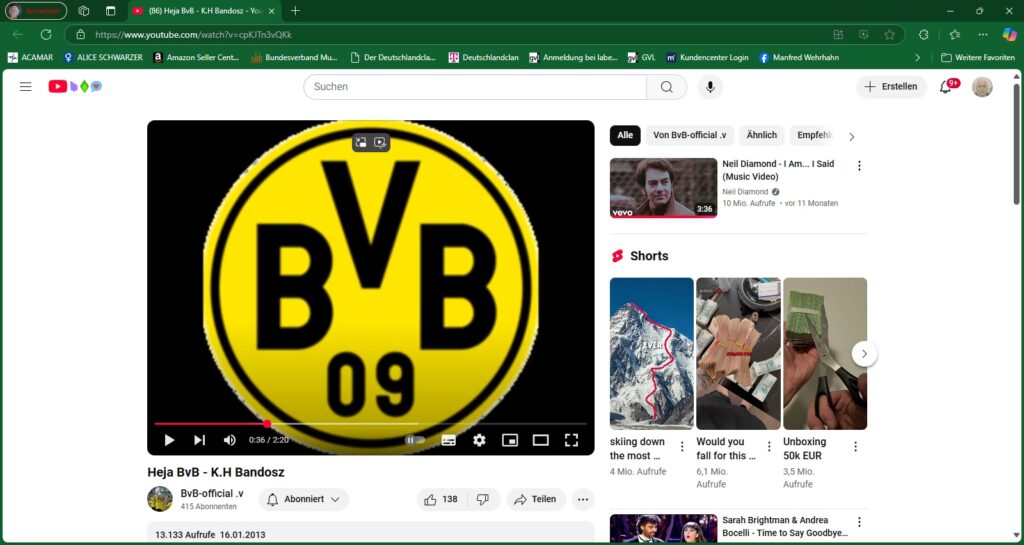
Task: Open options for Sarah Brightman video
Action: 859,522
